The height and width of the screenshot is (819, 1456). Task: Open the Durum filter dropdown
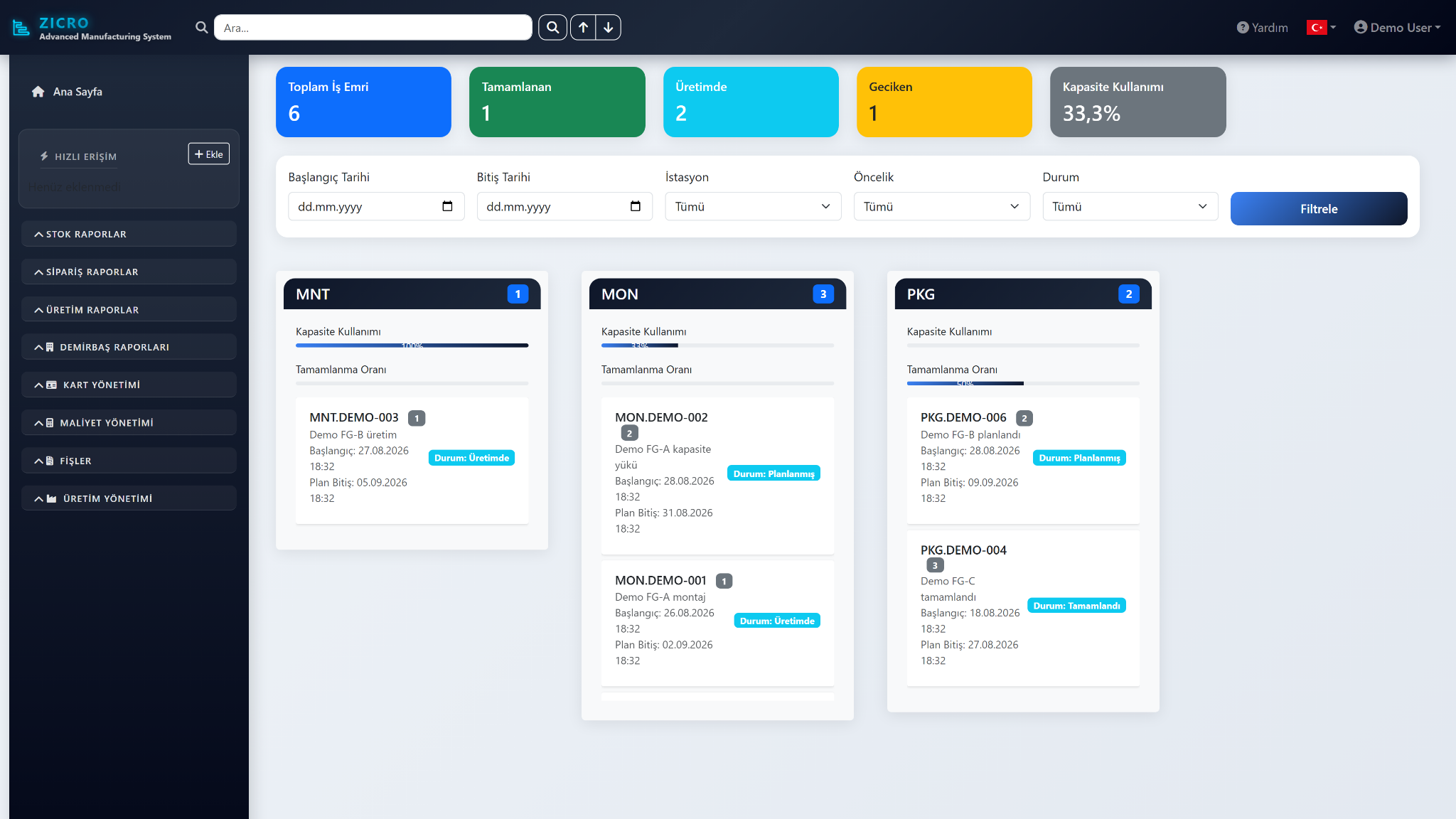1130,206
